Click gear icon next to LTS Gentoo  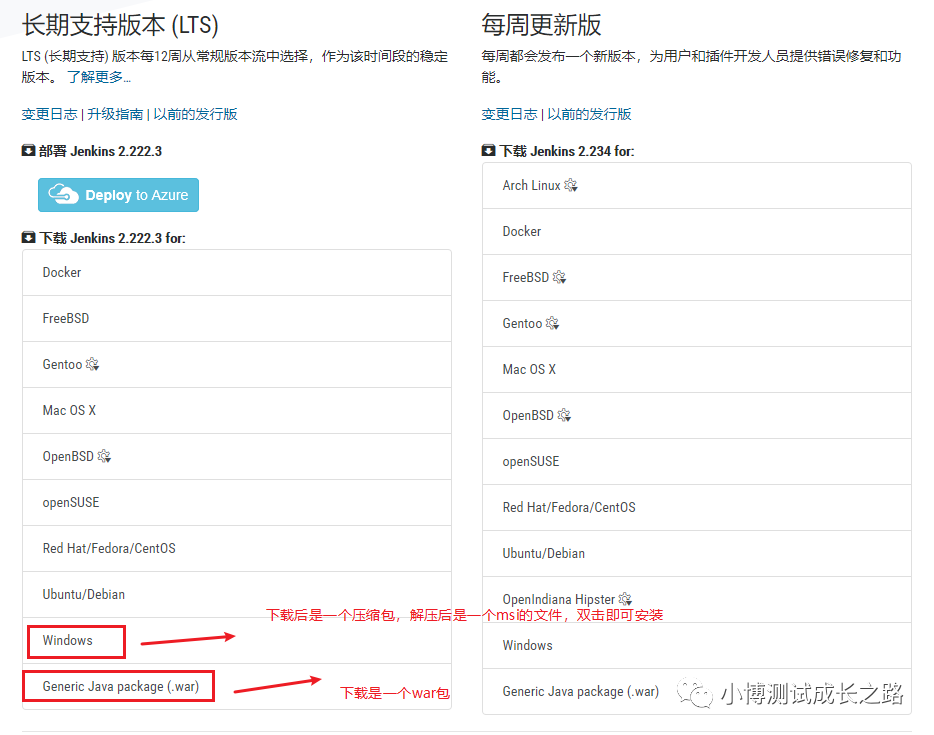pyautogui.click(x=92, y=364)
